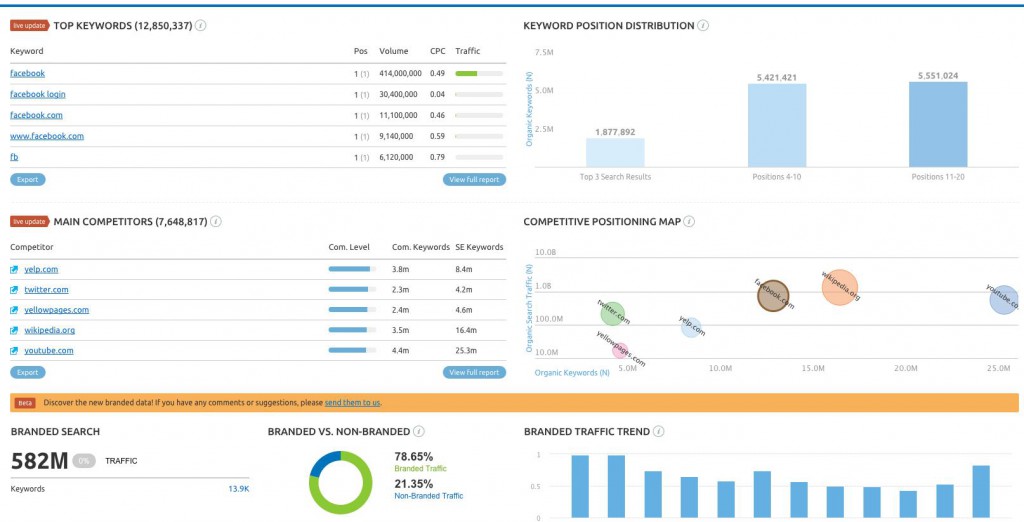Open info icon next to Branded Traffic Trend
1024x522 pixels.
tap(659, 431)
